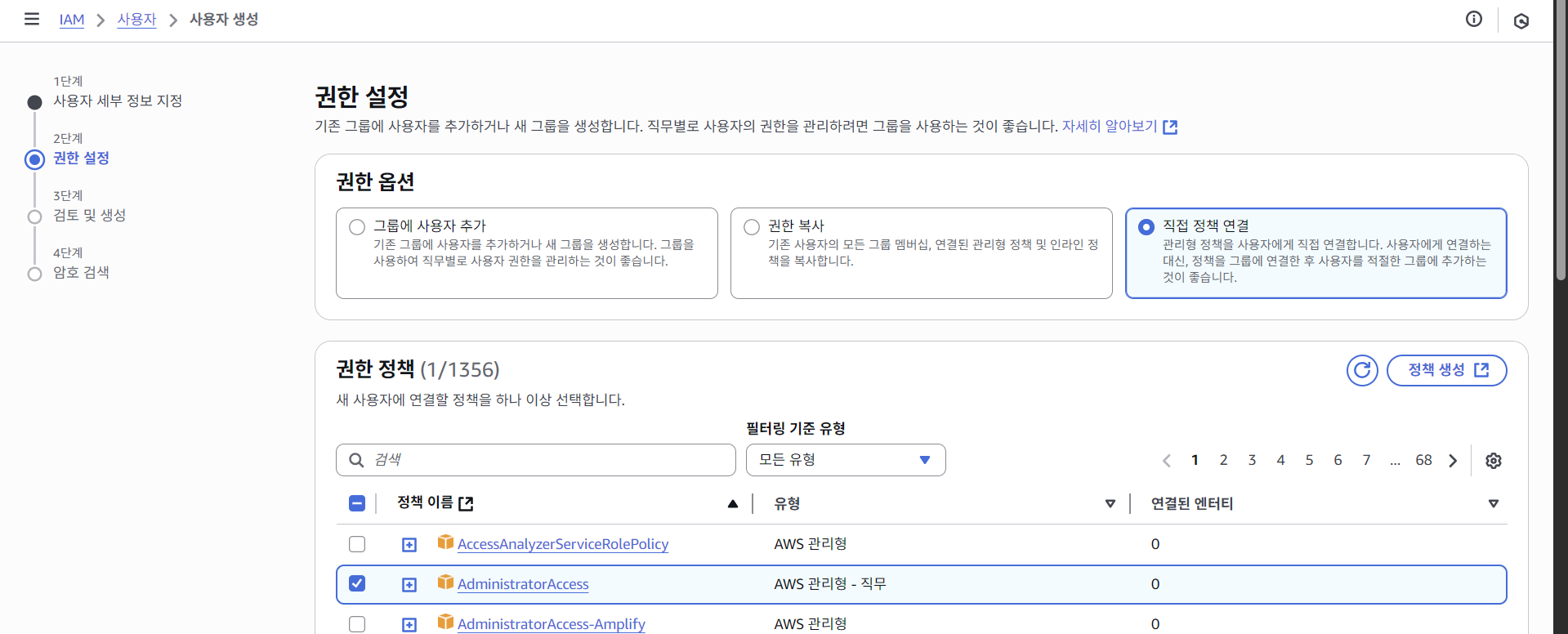The image size is (1568, 634).
Task: Open the info panel icon
Action: 1474,19
